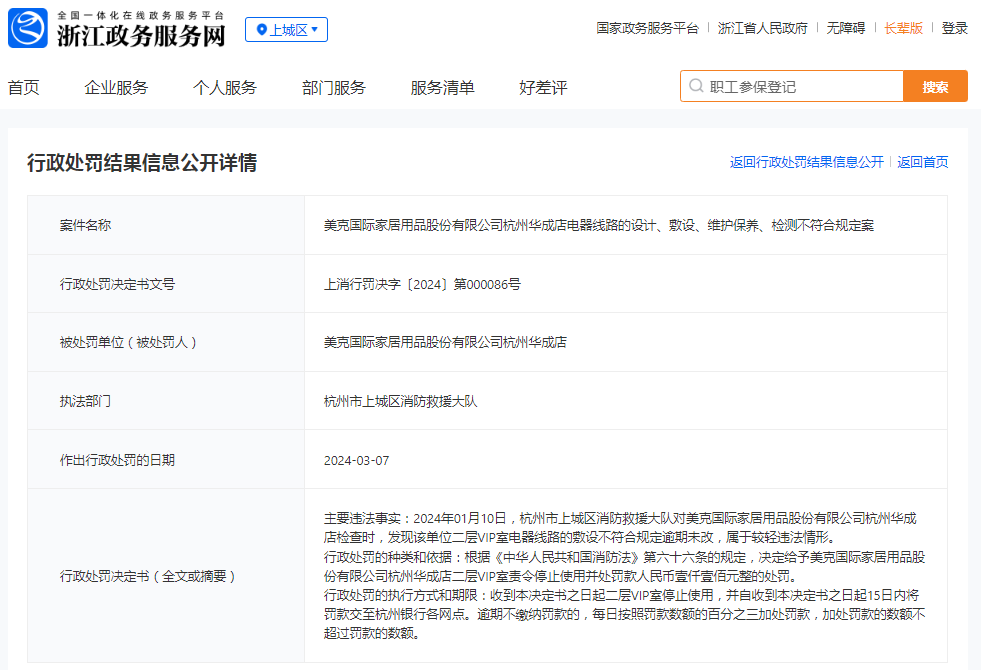Switch to 长辈版 elder mode

[903, 28]
